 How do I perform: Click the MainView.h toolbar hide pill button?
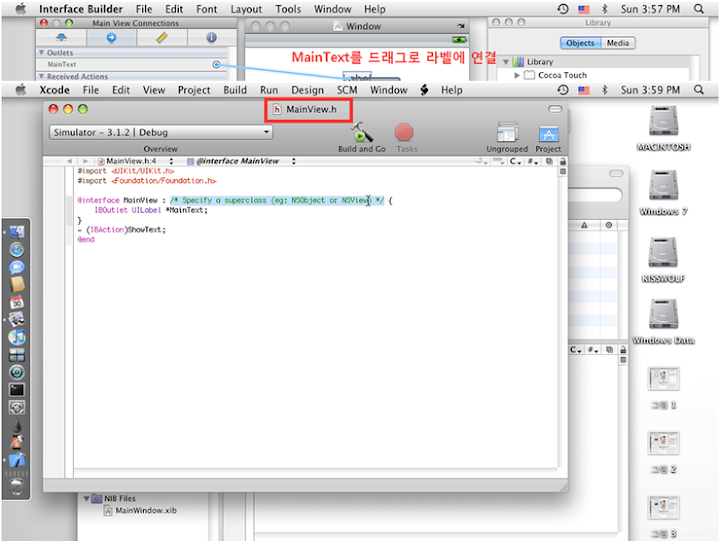click(555, 109)
